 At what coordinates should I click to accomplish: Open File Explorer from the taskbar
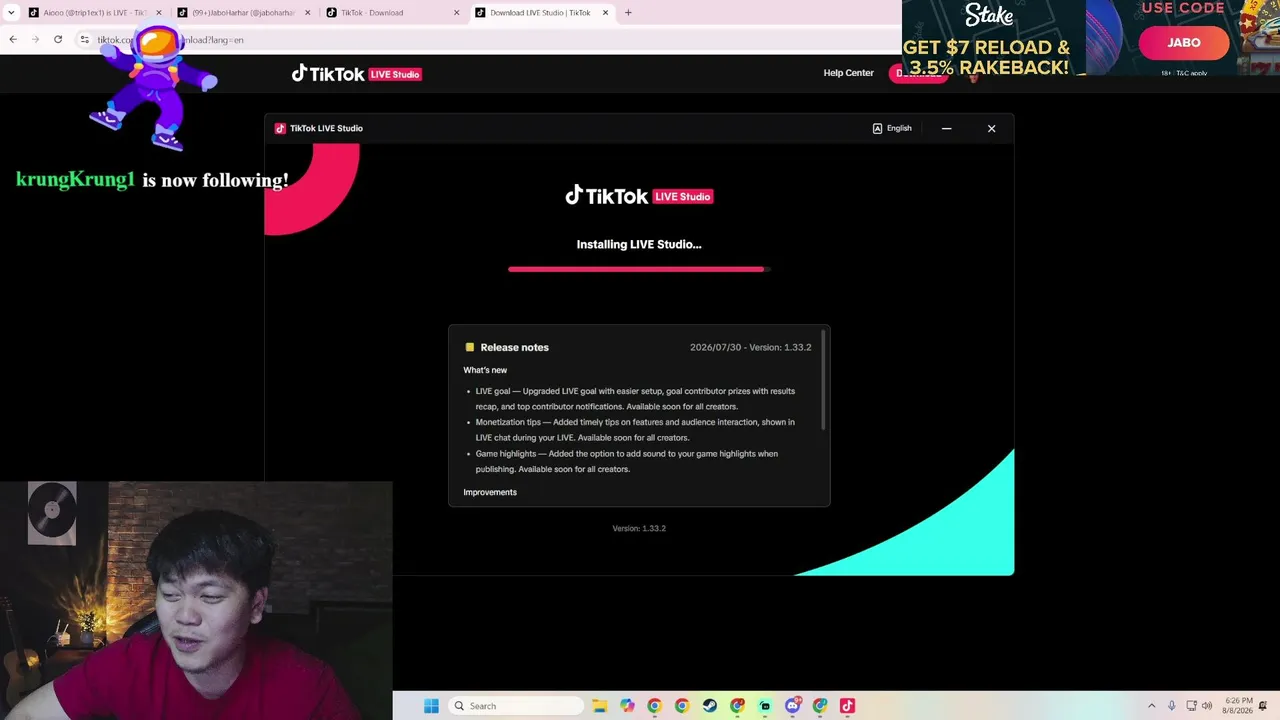(600, 706)
